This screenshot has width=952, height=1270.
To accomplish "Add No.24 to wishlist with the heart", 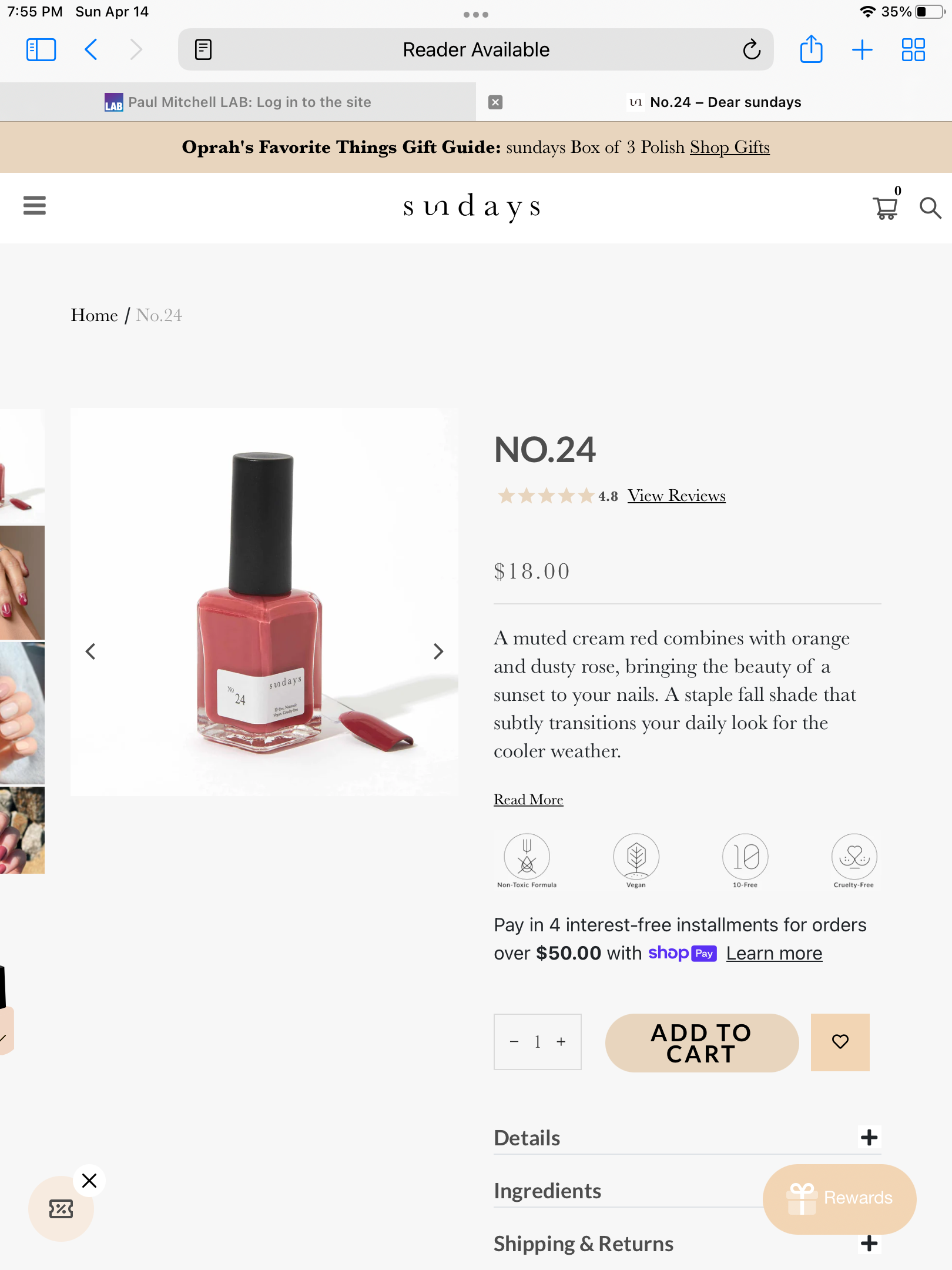I will [x=840, y=1042].
